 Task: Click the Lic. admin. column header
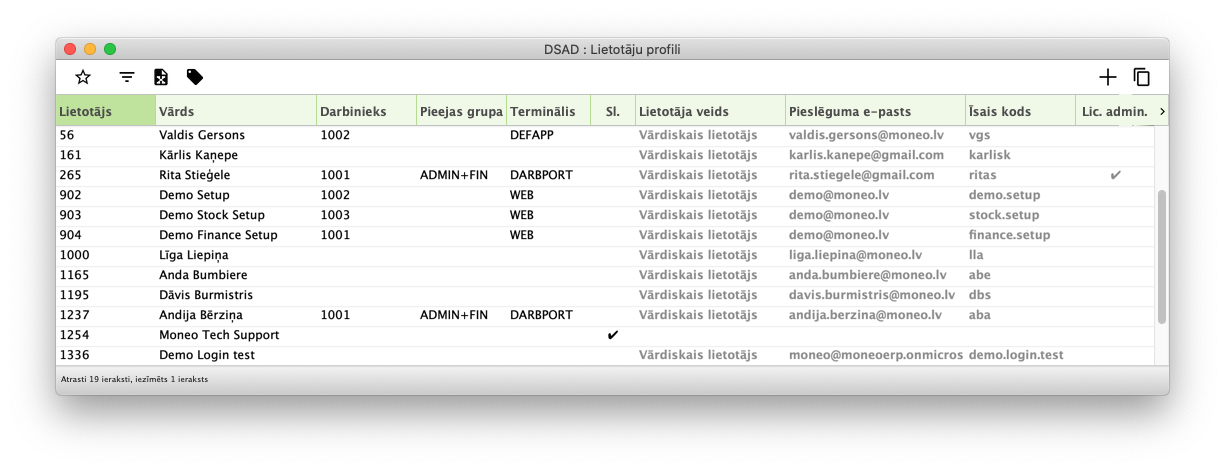(1115, 111)
